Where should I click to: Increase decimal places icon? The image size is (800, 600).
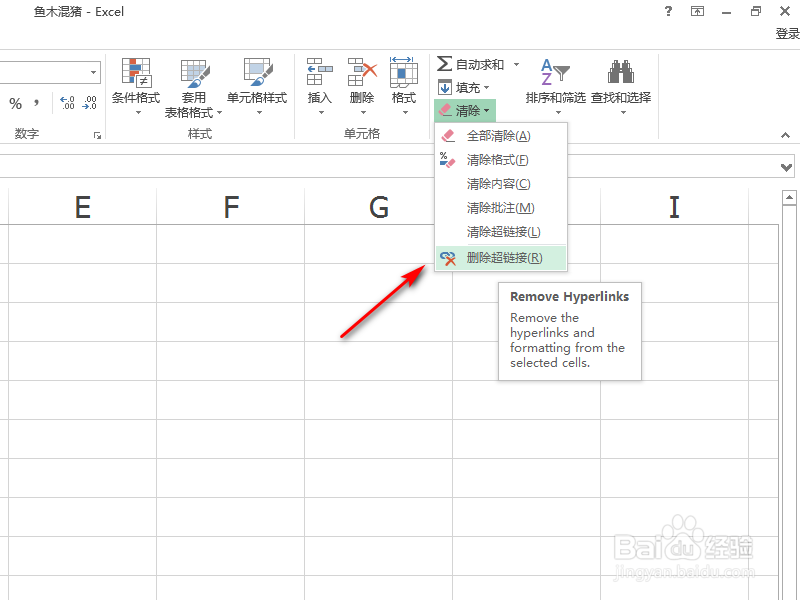[x=65, y=101]
